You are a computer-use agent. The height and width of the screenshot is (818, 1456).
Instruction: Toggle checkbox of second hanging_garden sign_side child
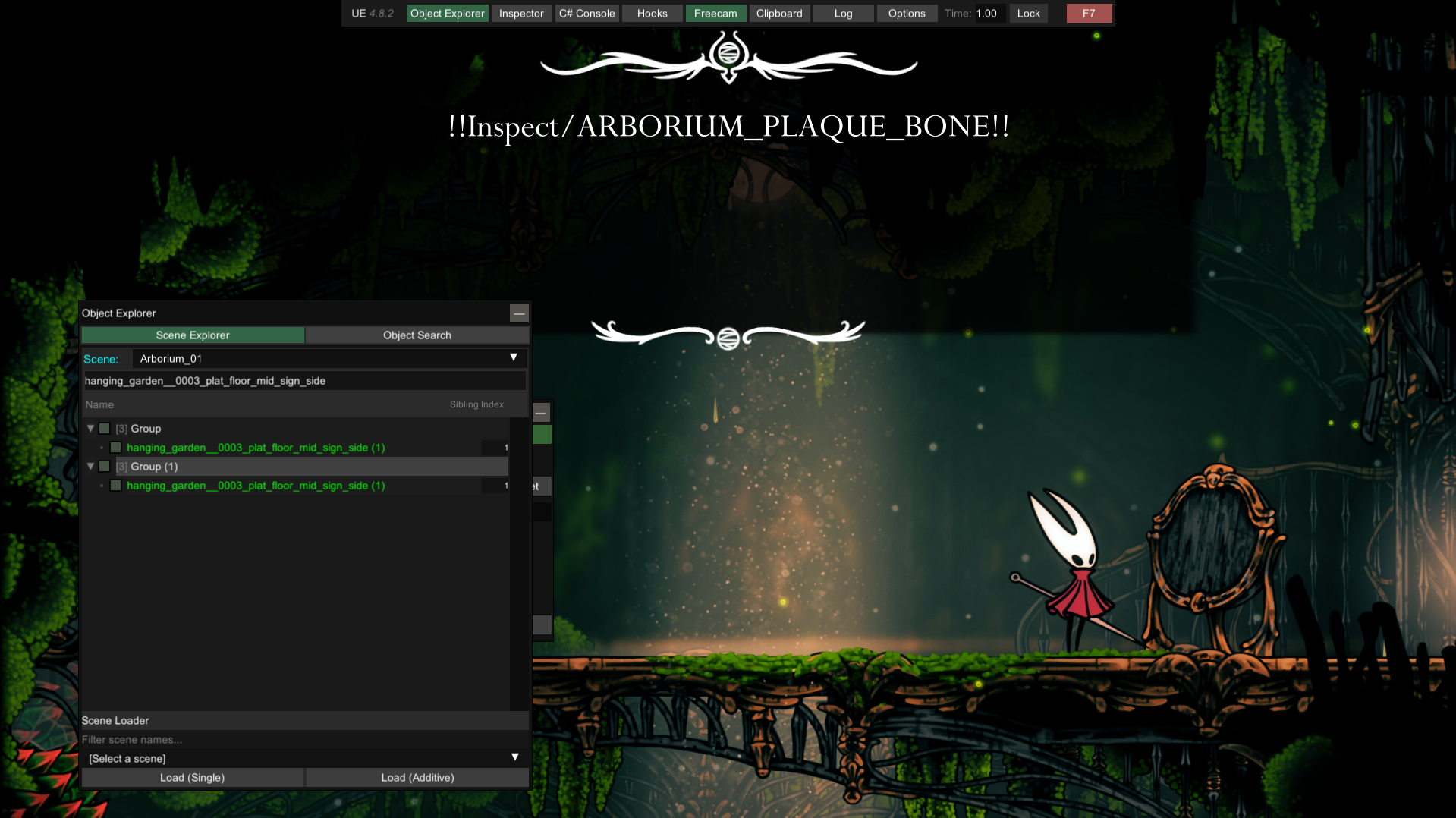coord(116,486)
